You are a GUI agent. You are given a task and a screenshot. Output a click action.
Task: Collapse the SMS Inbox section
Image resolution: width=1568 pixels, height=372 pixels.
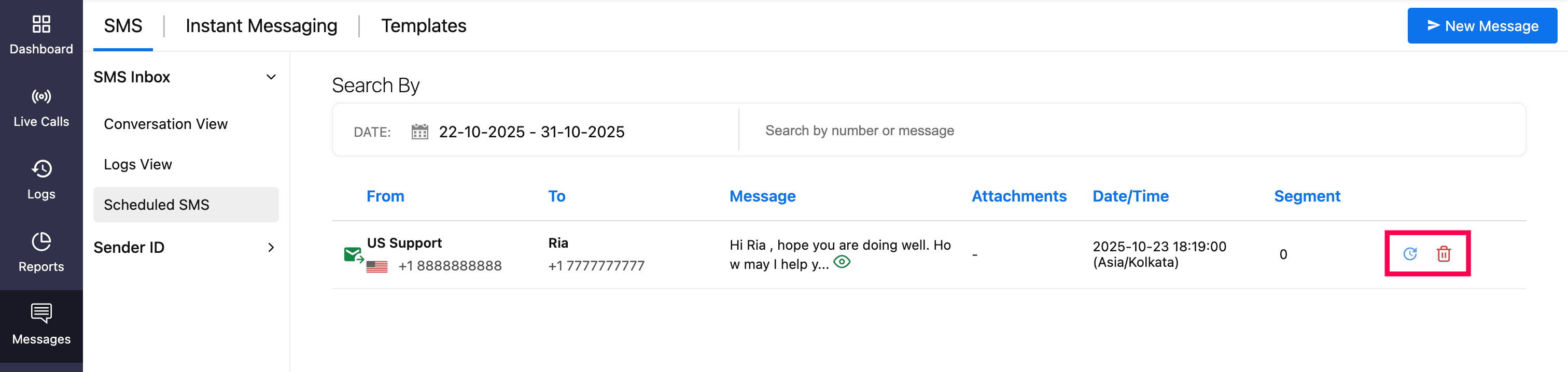click(x=271, y=77)
